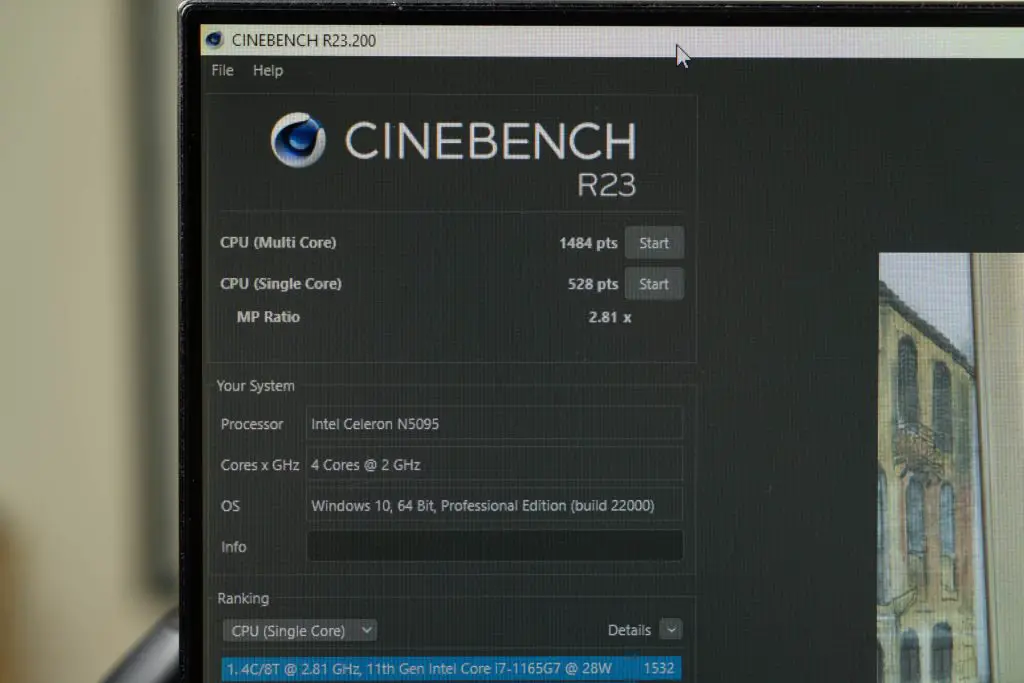The image size is (1024, 683).
Task: Click the MP Ratio value 2.81 x
Action: [x=609, y=317]
